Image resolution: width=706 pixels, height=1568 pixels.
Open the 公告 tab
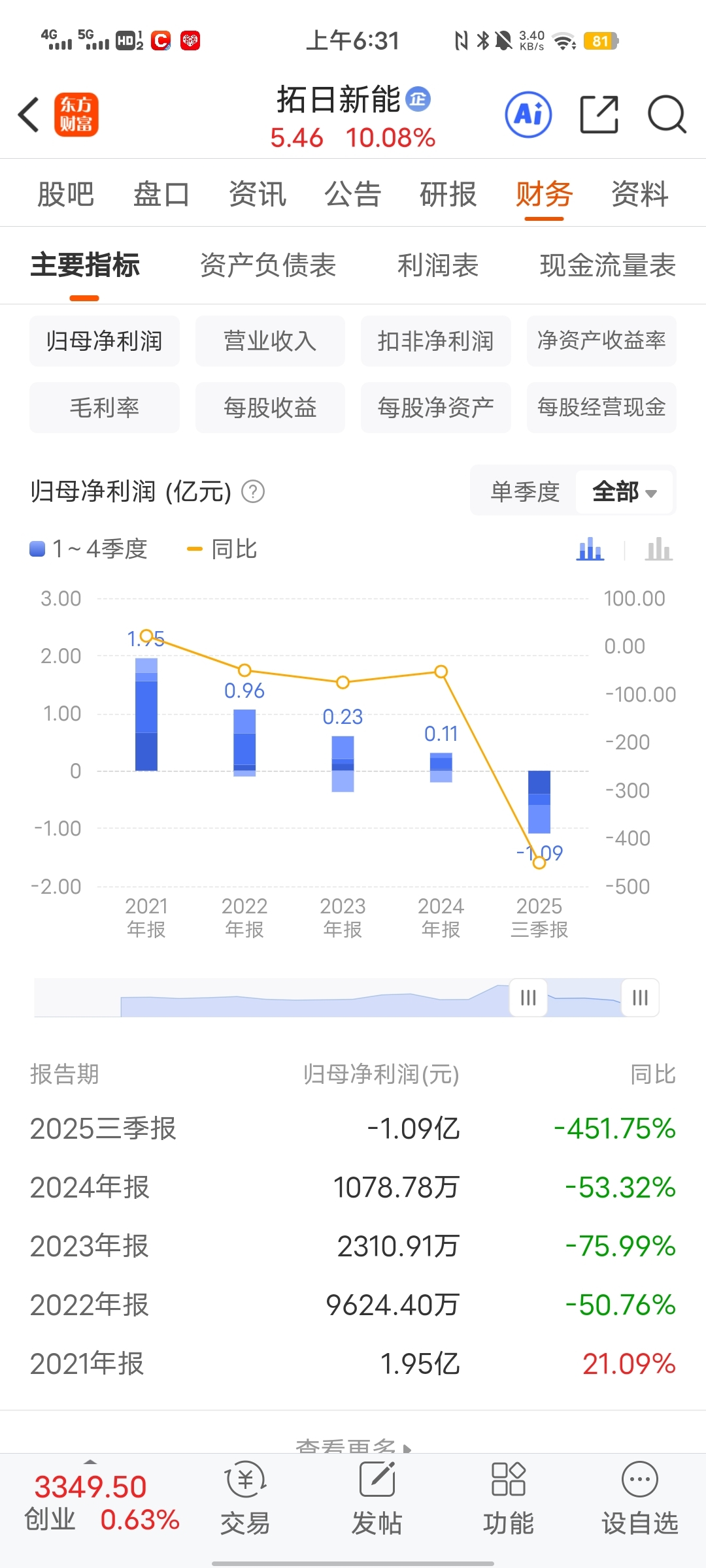(x=353, y=194)
